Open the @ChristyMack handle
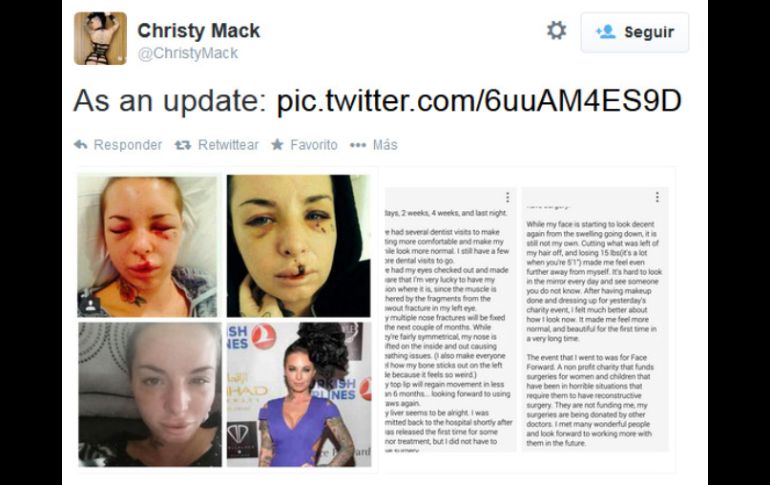The image size is (770, 485). 188,53
